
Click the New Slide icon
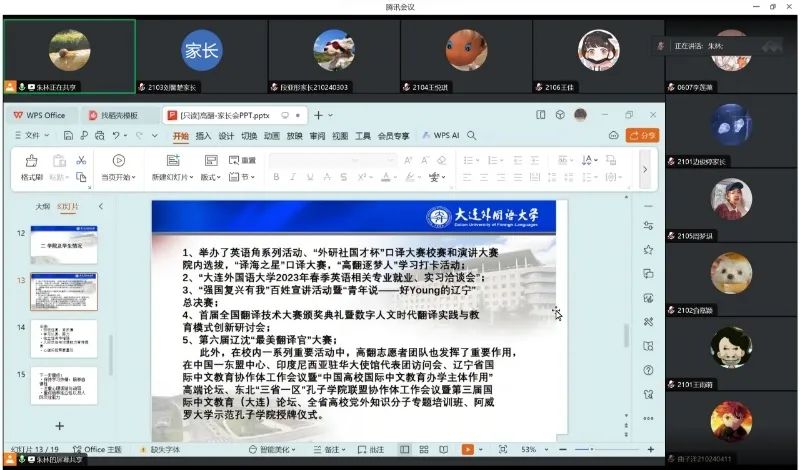pyautogui.click(x=173, y=161)
